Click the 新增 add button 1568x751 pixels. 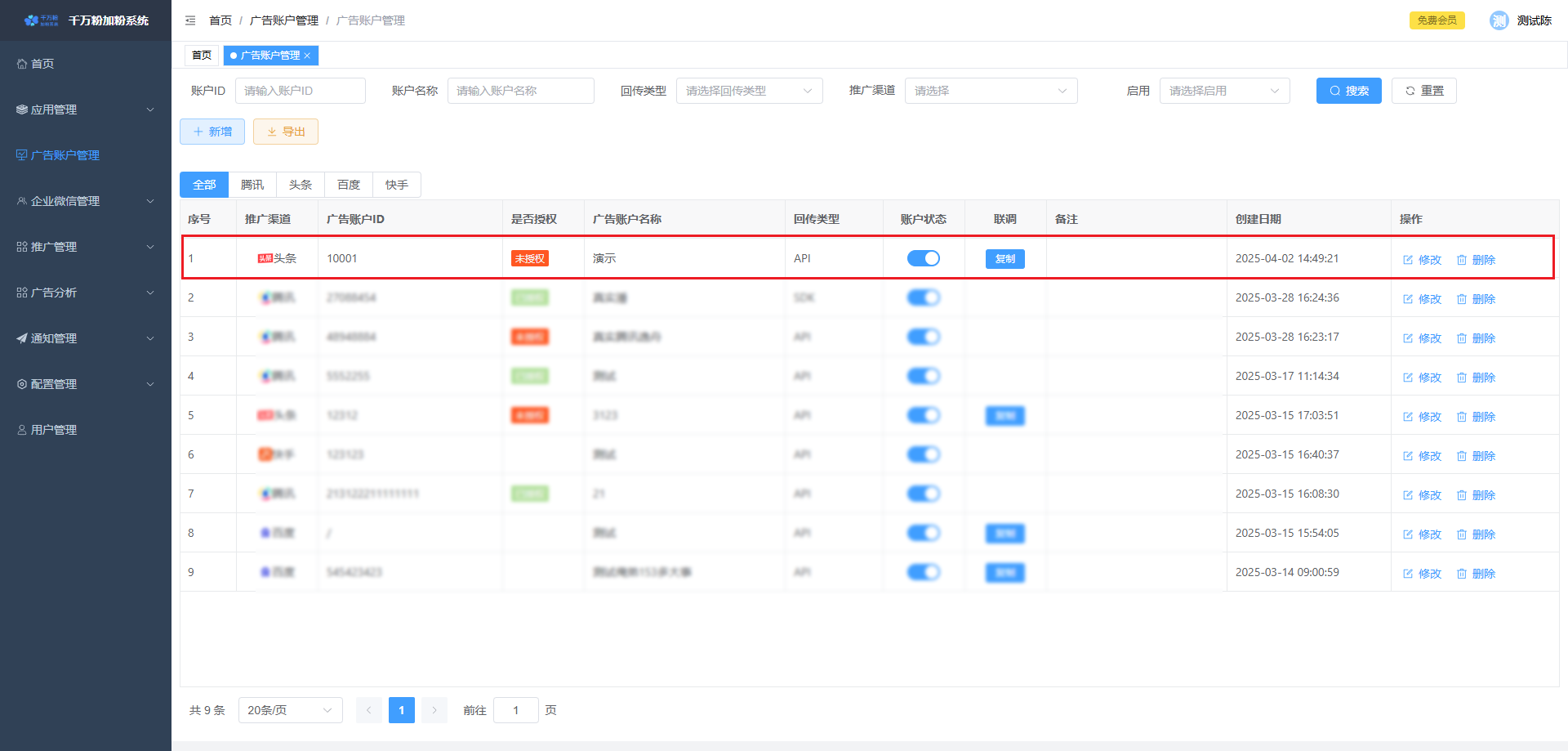tap(212, 132)
